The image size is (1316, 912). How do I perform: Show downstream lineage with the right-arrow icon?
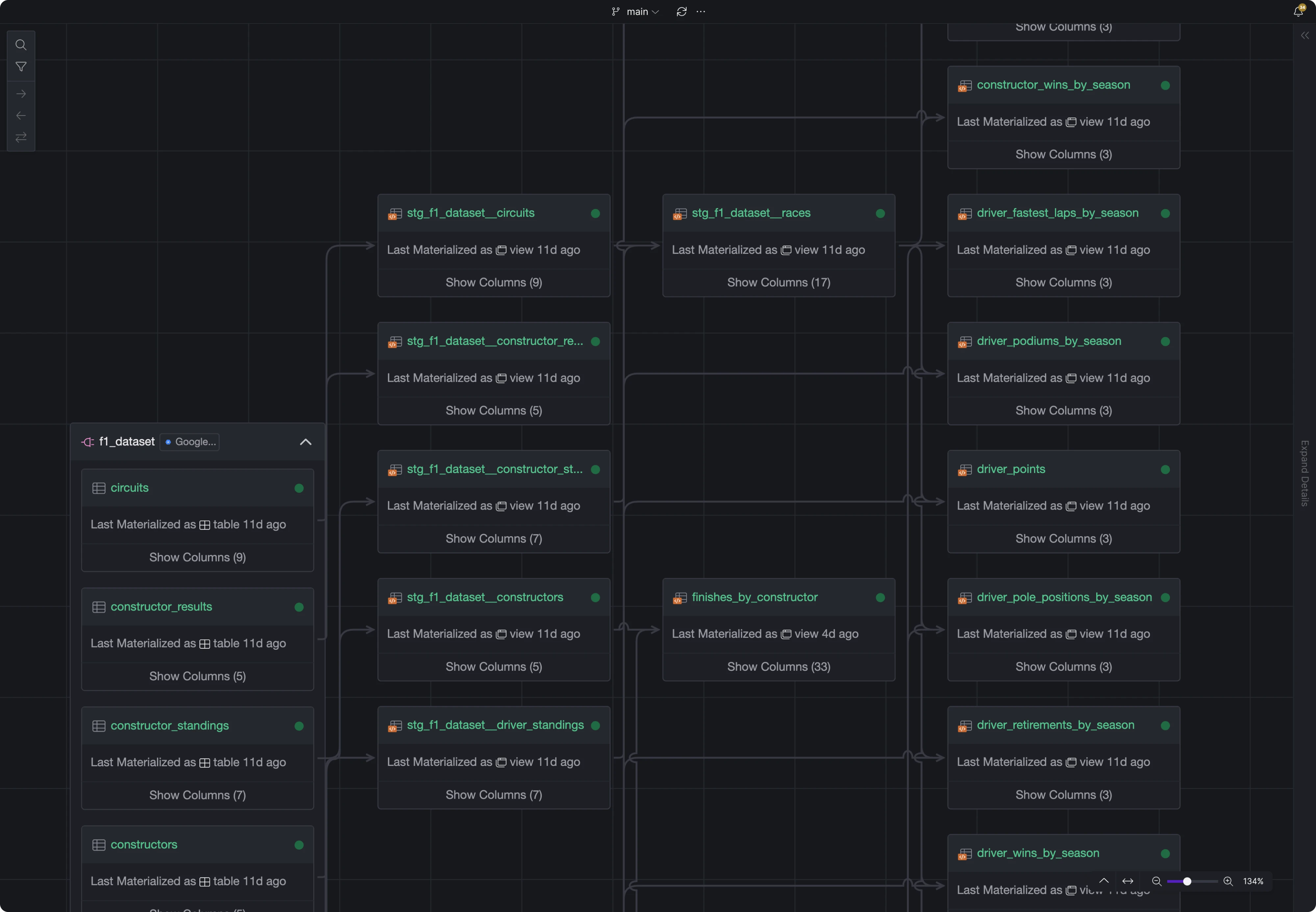(21, 94)
